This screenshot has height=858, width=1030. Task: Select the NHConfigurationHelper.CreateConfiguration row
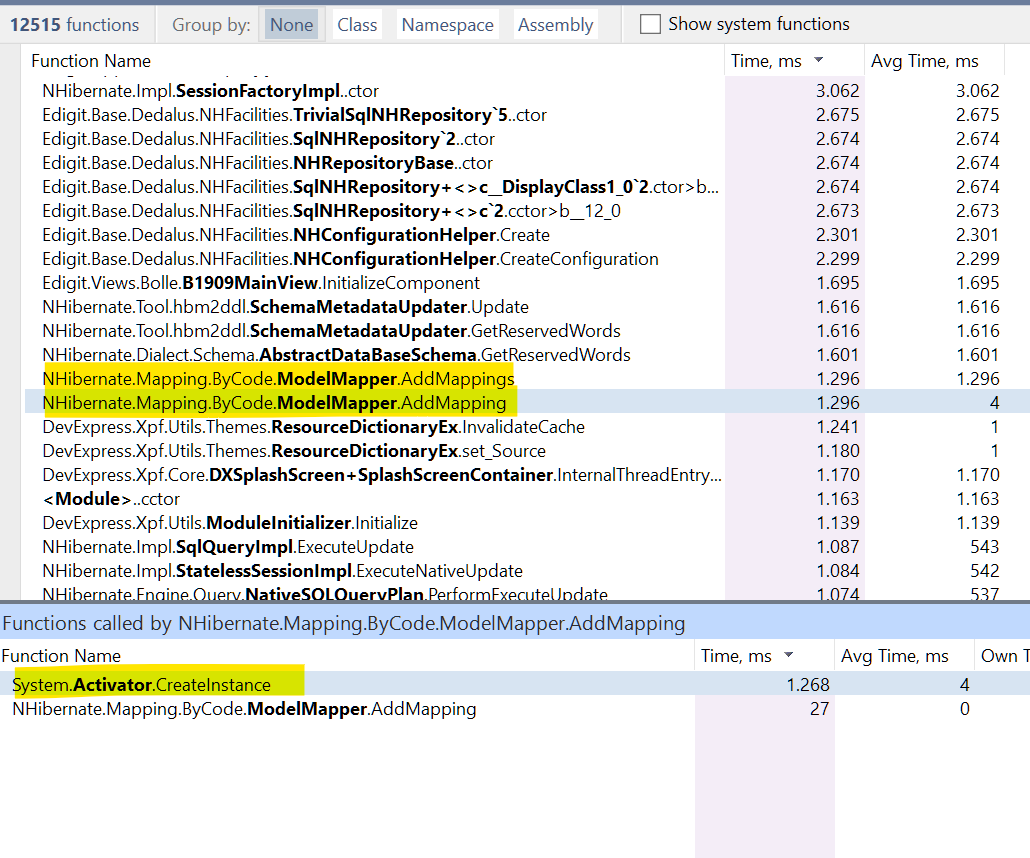pos(527,259)
